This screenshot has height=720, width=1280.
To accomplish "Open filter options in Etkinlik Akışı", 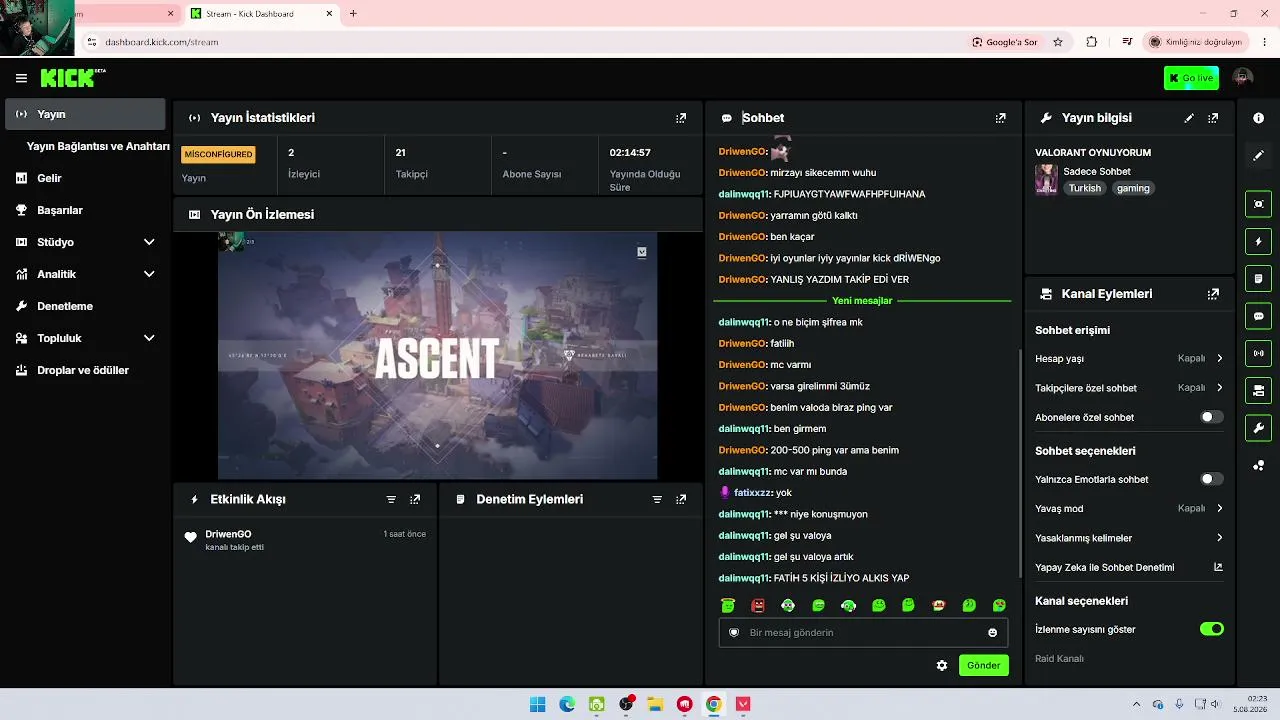I will pyautogui.click(x=391, y=499).
